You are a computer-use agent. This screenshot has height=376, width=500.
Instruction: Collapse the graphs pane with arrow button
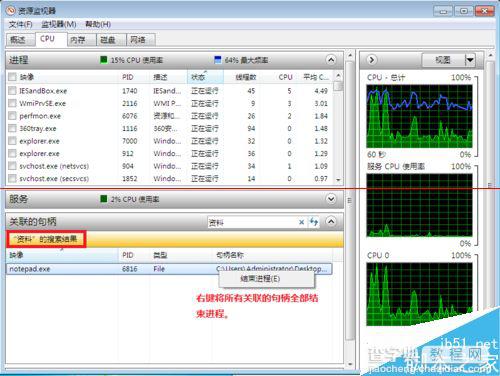tap(371, 60)
